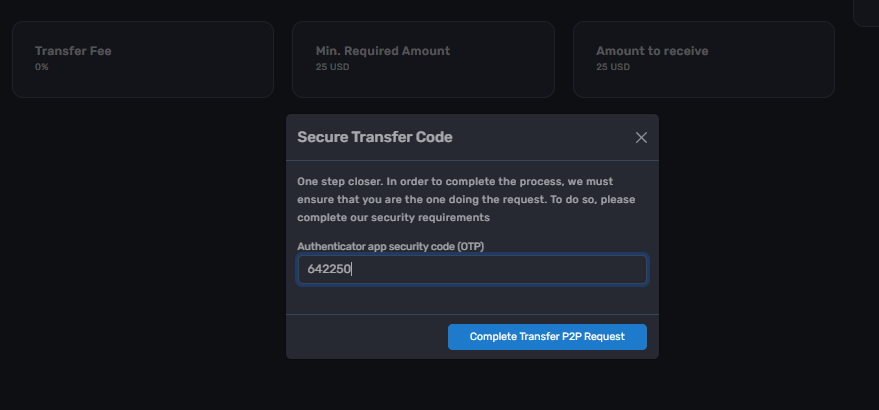
Task: Click the 0% value under Transfer Fee
Action: coord(42,67)
